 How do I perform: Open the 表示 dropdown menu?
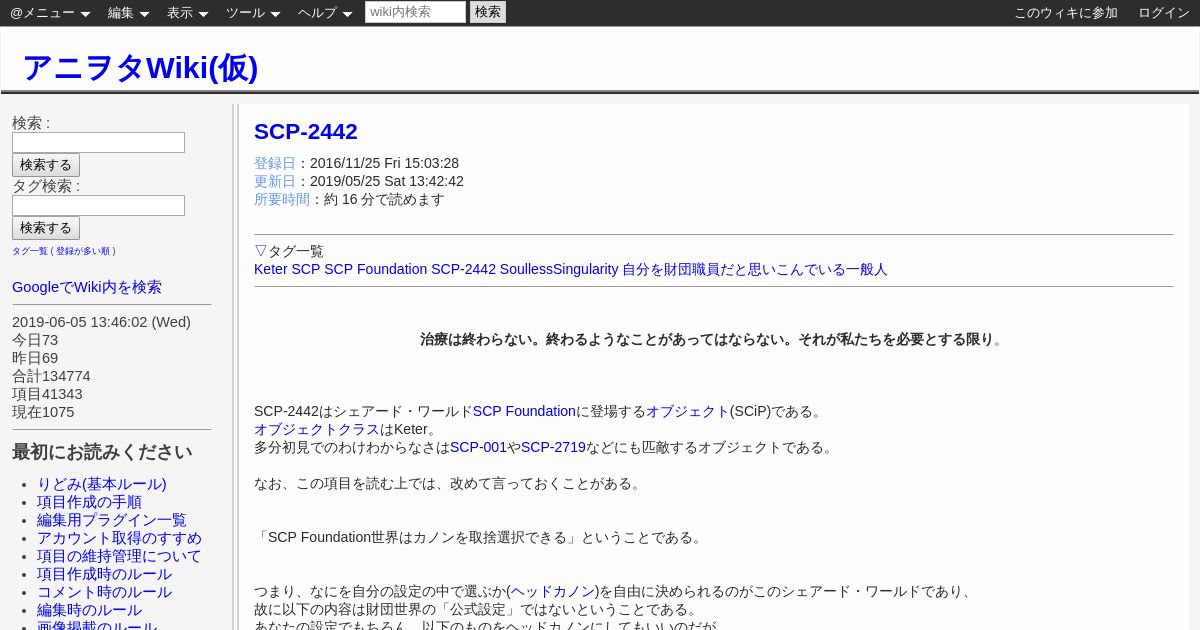tap(187, 13)
